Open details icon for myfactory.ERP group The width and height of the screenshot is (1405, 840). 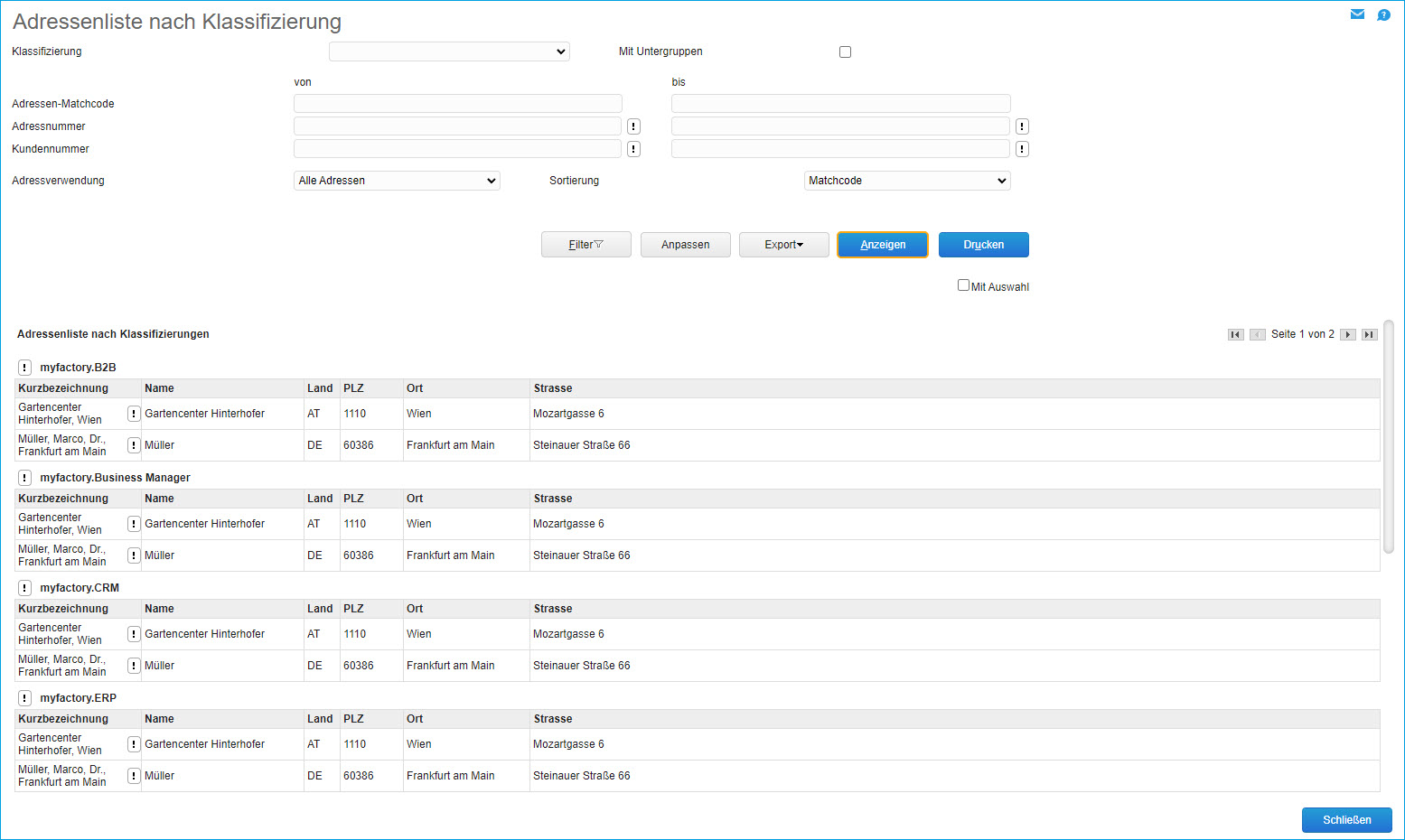click(x=25, y=698)
